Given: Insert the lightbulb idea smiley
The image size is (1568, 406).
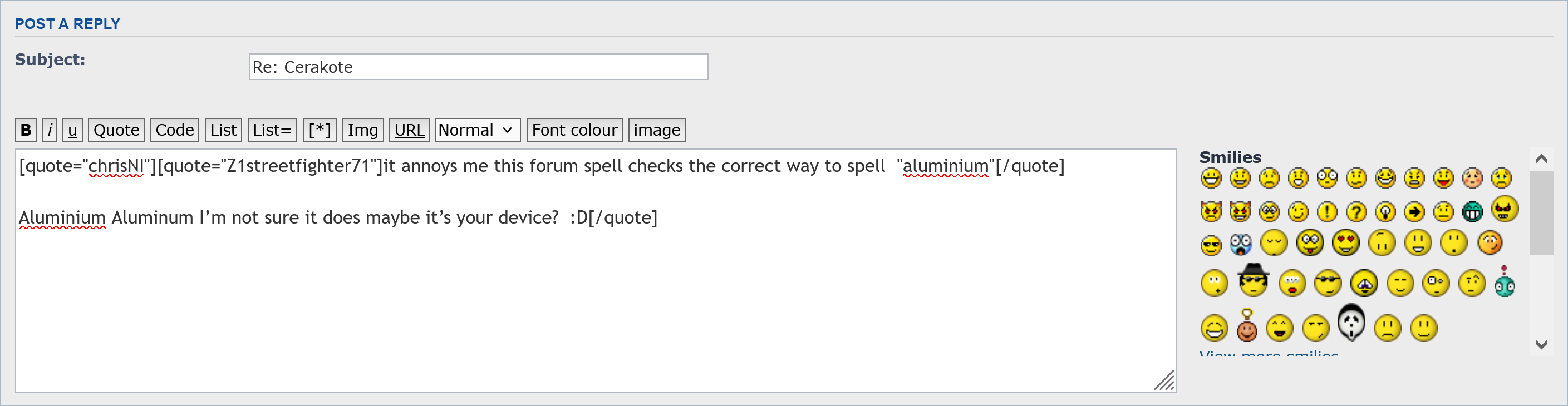Looking at the screenshot, I should click(x=1385, y=212).
